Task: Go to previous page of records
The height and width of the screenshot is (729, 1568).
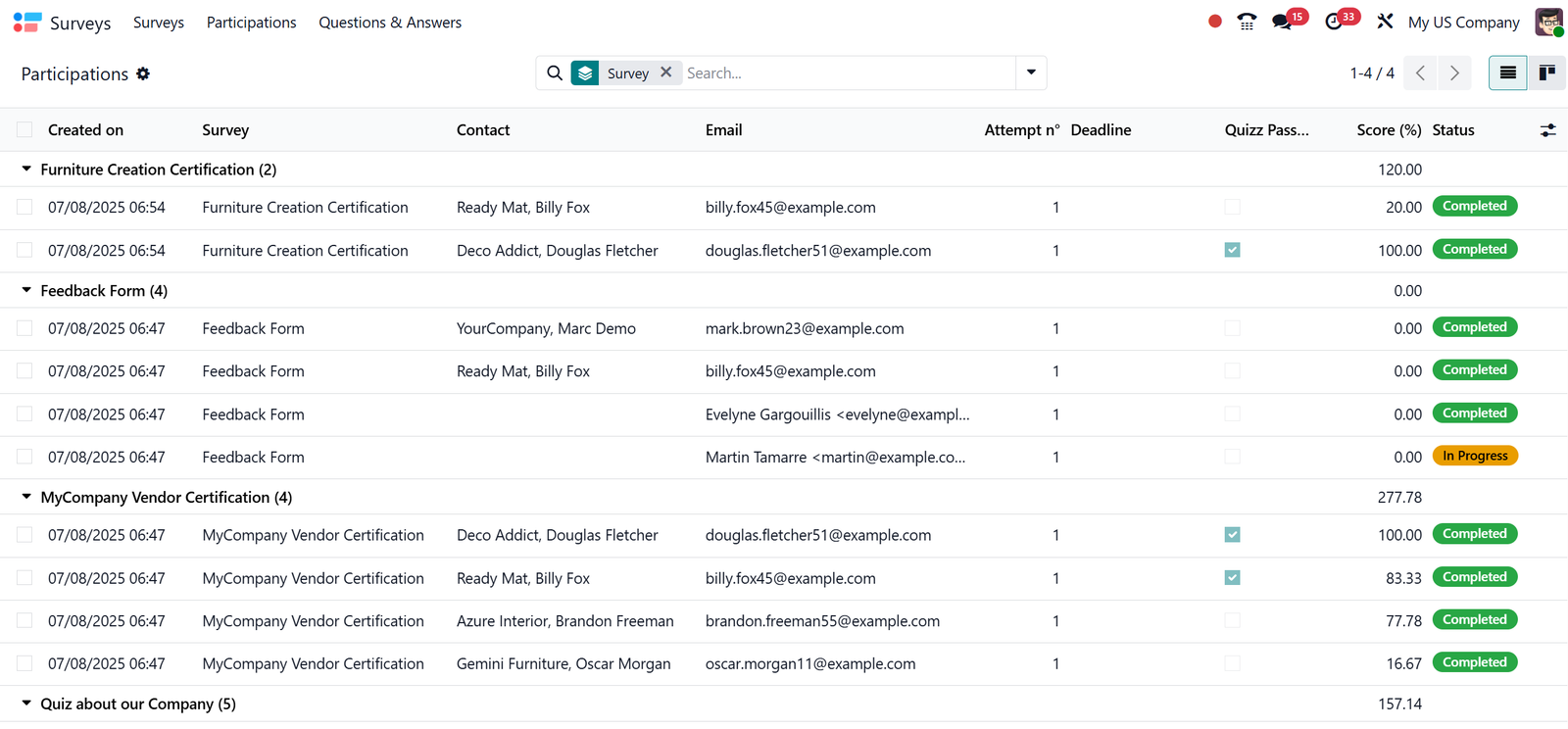Action: click(1420, 73)
